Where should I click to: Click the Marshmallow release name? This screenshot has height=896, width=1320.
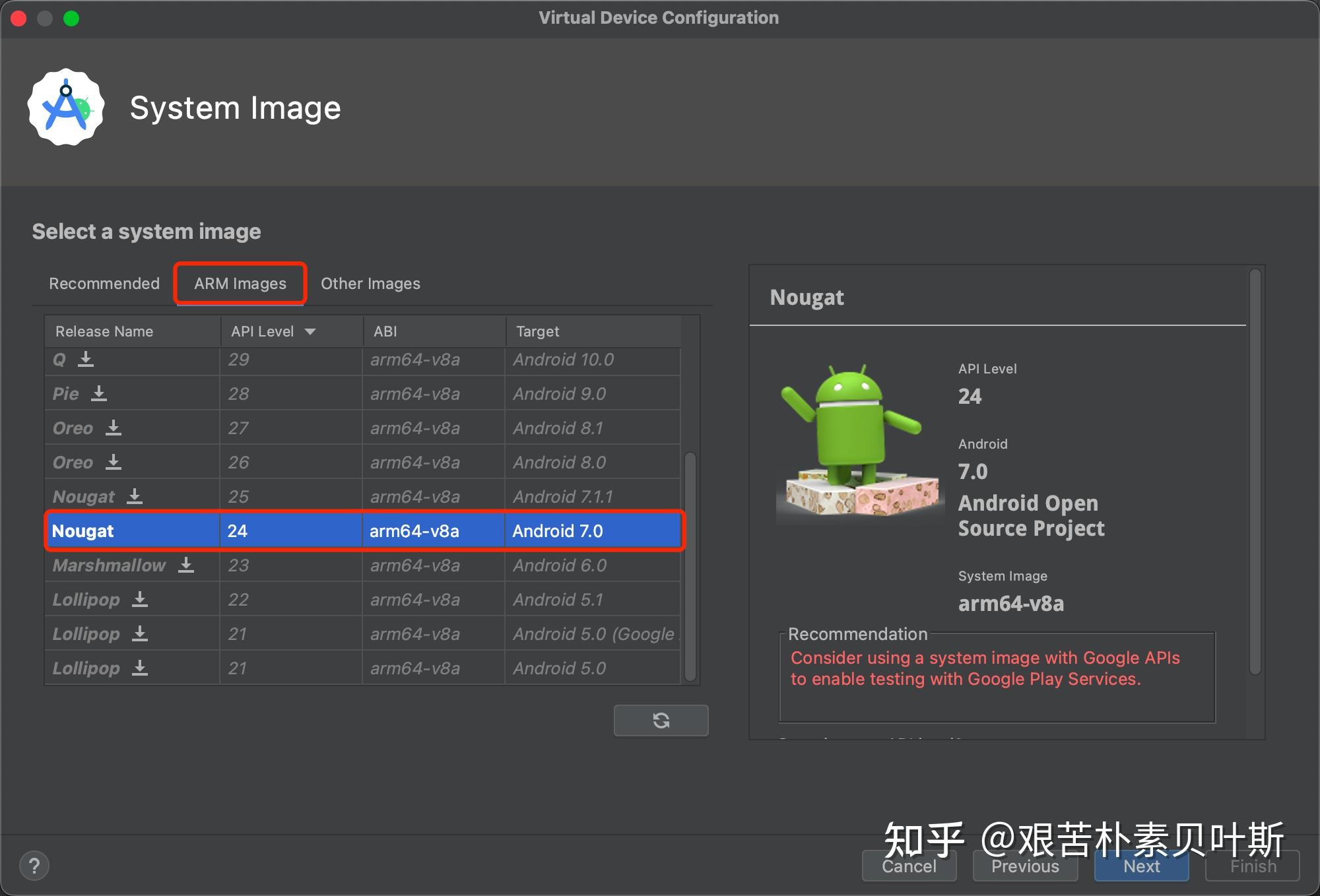(x=109, y=565)
